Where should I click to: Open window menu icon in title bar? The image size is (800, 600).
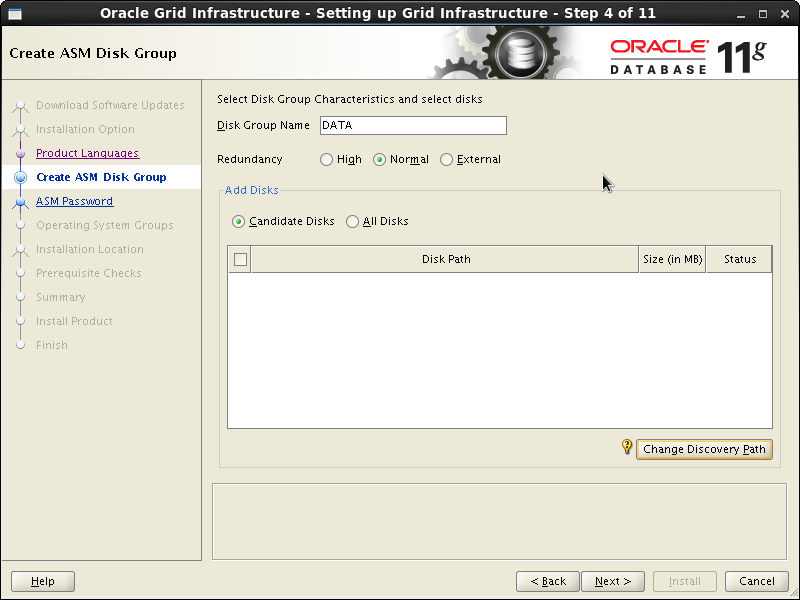(15, 14)
